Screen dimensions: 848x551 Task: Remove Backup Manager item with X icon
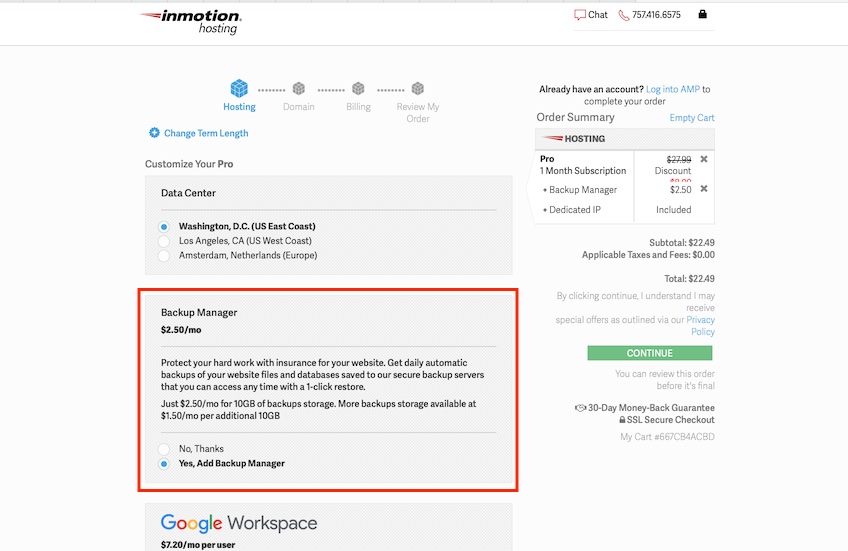tap(704, 189)
